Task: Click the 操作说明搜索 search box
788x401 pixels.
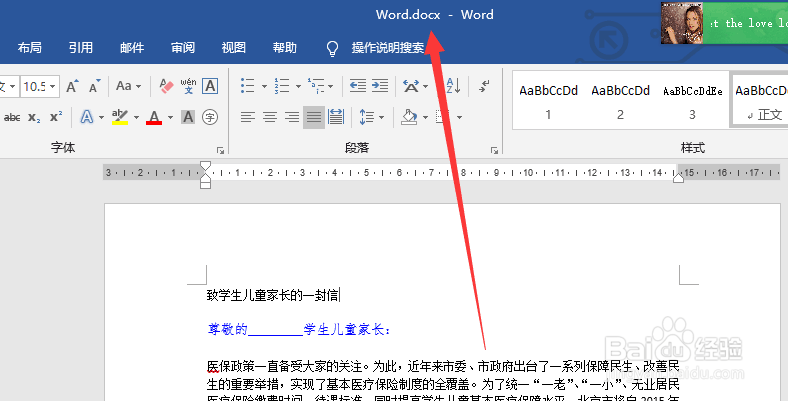Action: pos(387,48)
